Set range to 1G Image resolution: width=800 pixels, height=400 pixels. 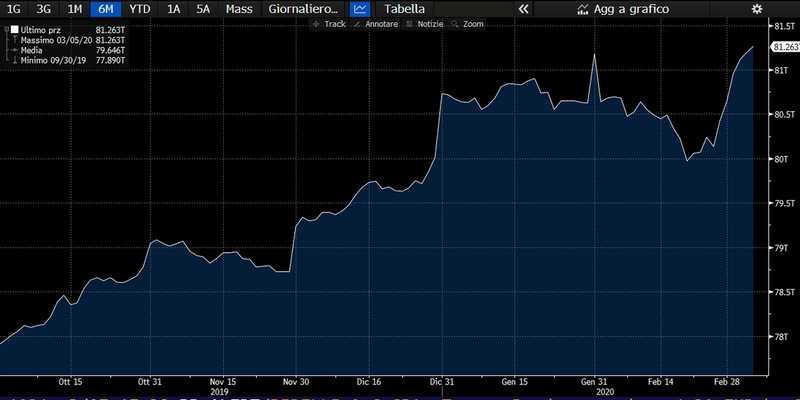pyautogui.click(x=14, y=9)
